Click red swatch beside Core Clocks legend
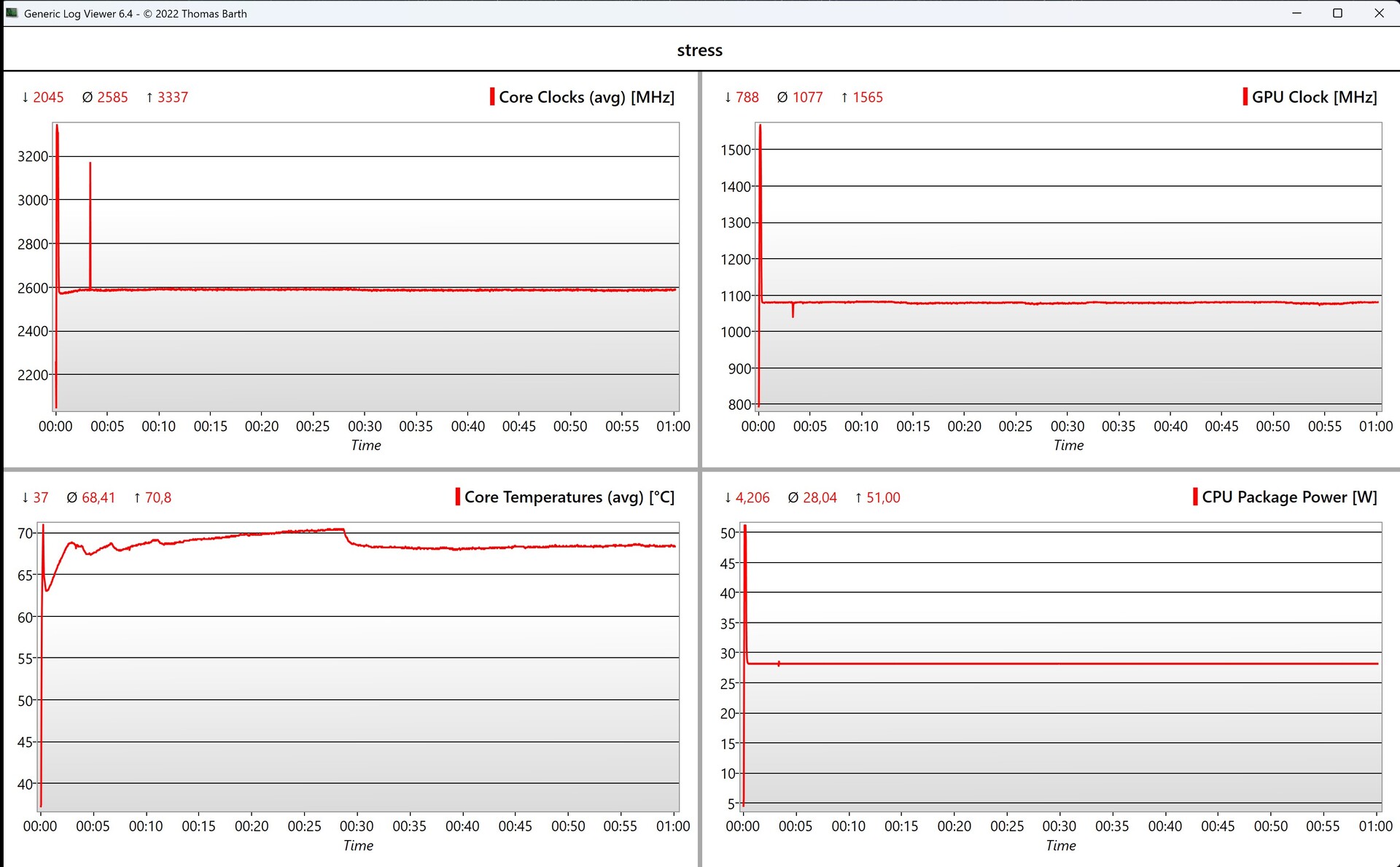The image size is (1400, 867). click(492, 97)
